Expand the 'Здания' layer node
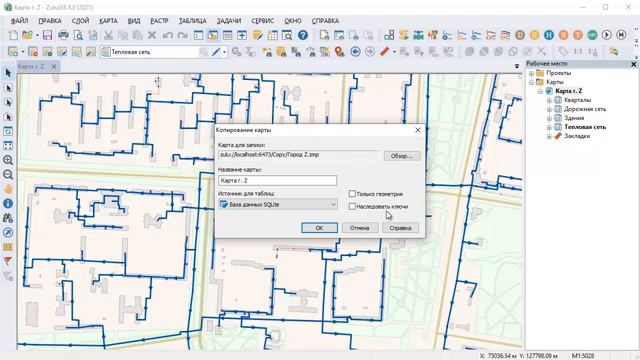 [549, 118]
